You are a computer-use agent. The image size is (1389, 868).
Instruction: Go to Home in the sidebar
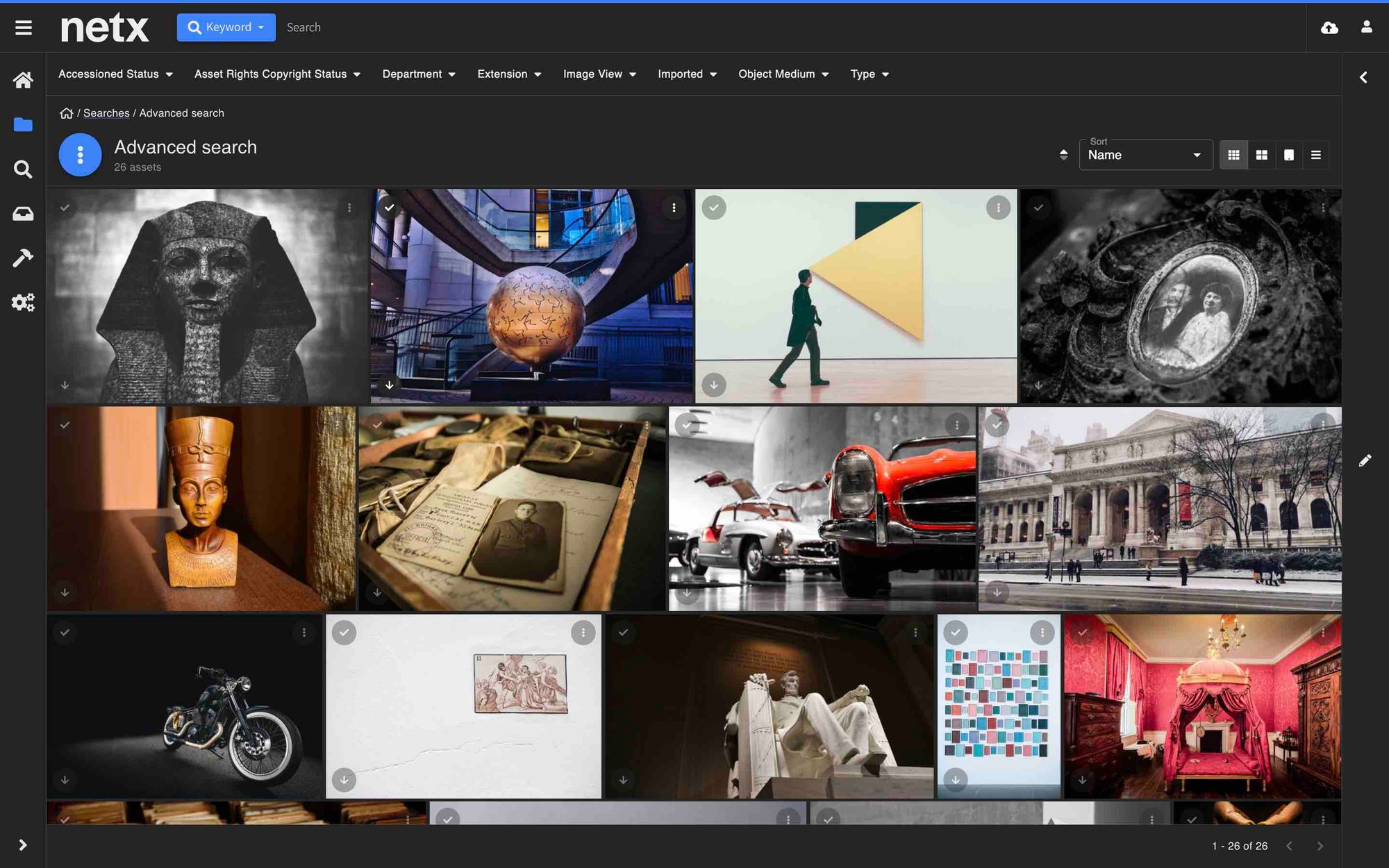click(x=23, y=80)
